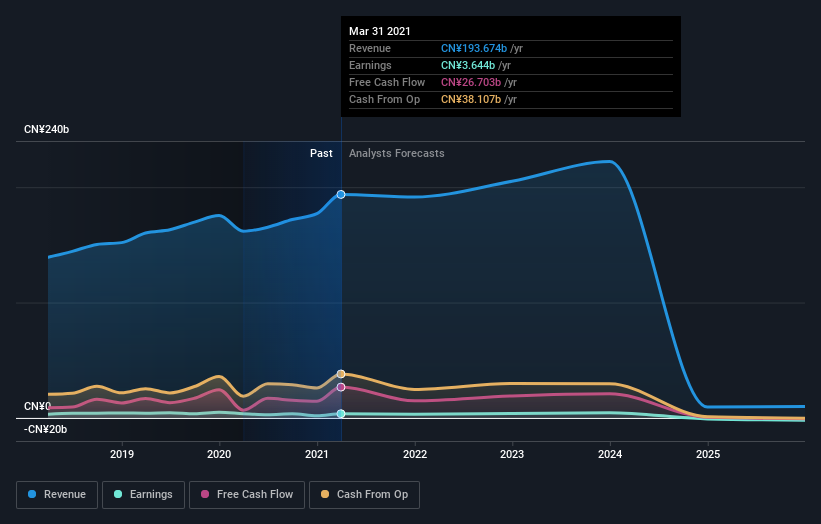Click the -CN¥20b y-axis label
The width and height of the screenshot is (821, 524).
pos(46,429)
